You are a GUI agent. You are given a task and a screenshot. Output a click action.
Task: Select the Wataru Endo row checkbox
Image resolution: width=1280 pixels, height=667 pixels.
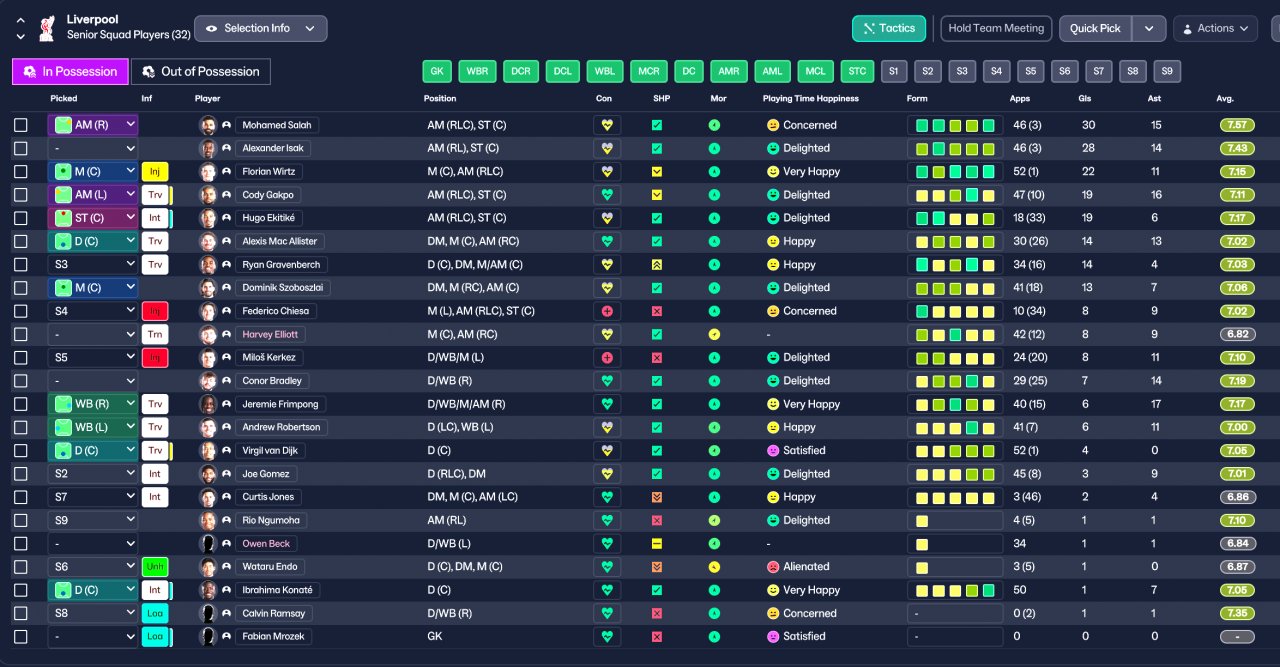pyautogui.click(x=21, y=566)
